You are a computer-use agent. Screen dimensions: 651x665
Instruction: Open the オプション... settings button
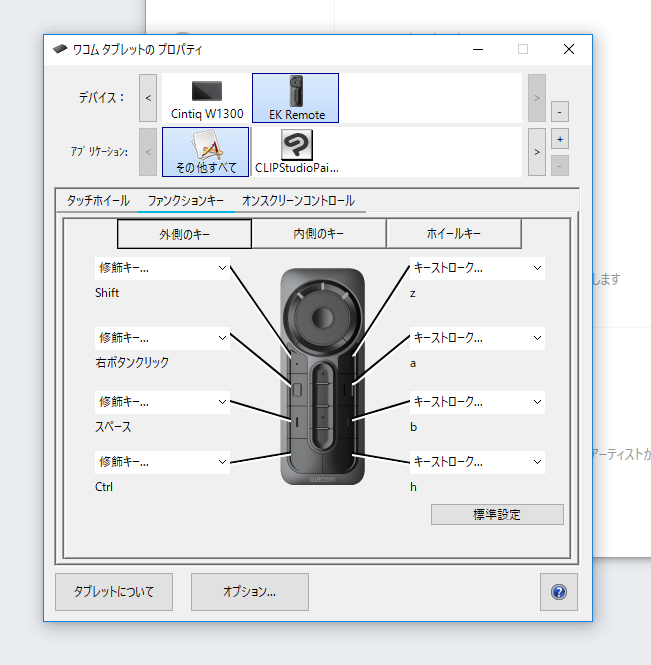click(x=250, y=592)
